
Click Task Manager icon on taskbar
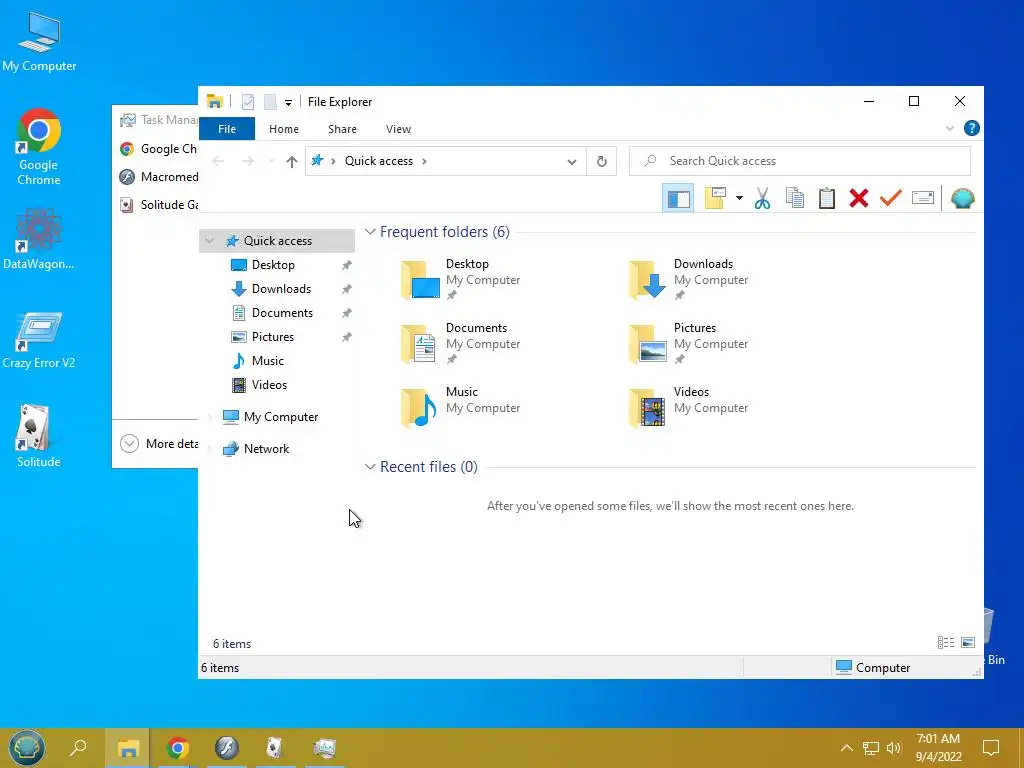(x=325, y=748)
